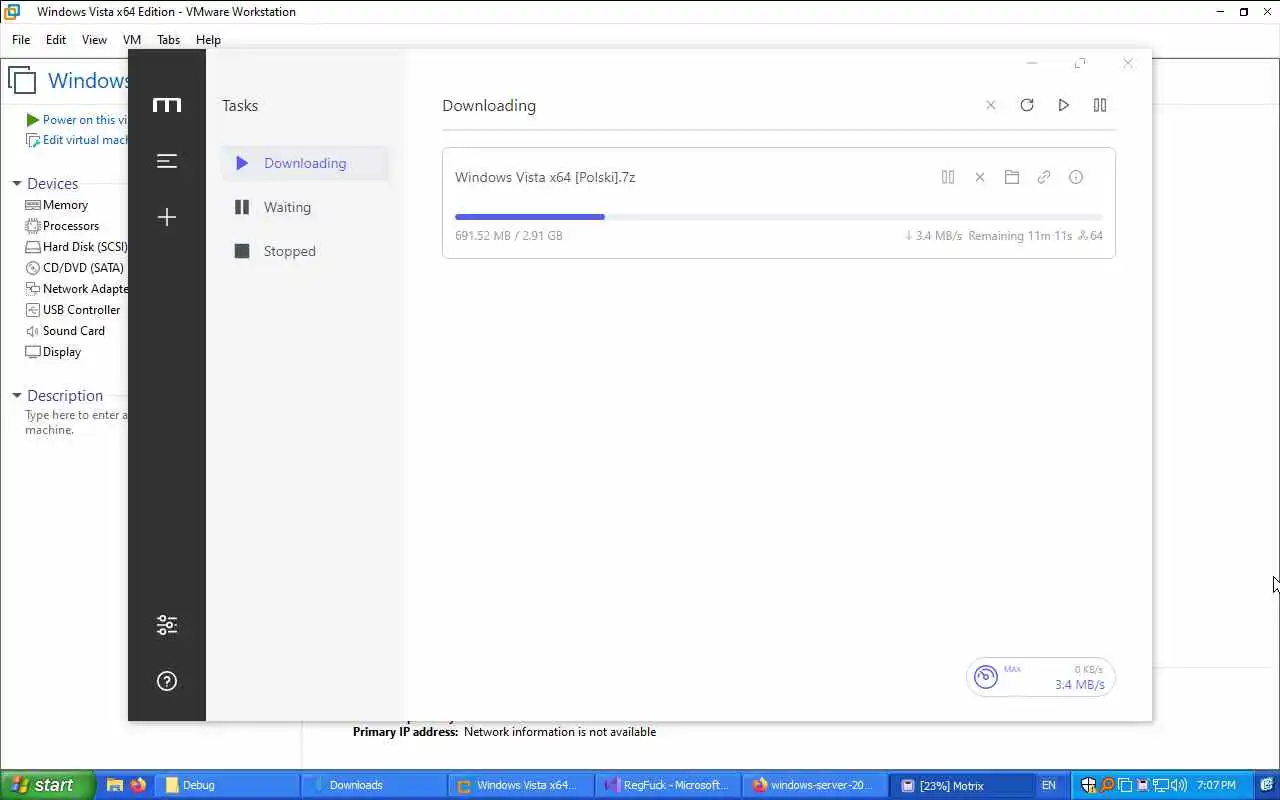Image resolution: width=1280 pixels, height=800 pixels.
Task: Select Display device in VMware
Action: [x=53, y=352]
